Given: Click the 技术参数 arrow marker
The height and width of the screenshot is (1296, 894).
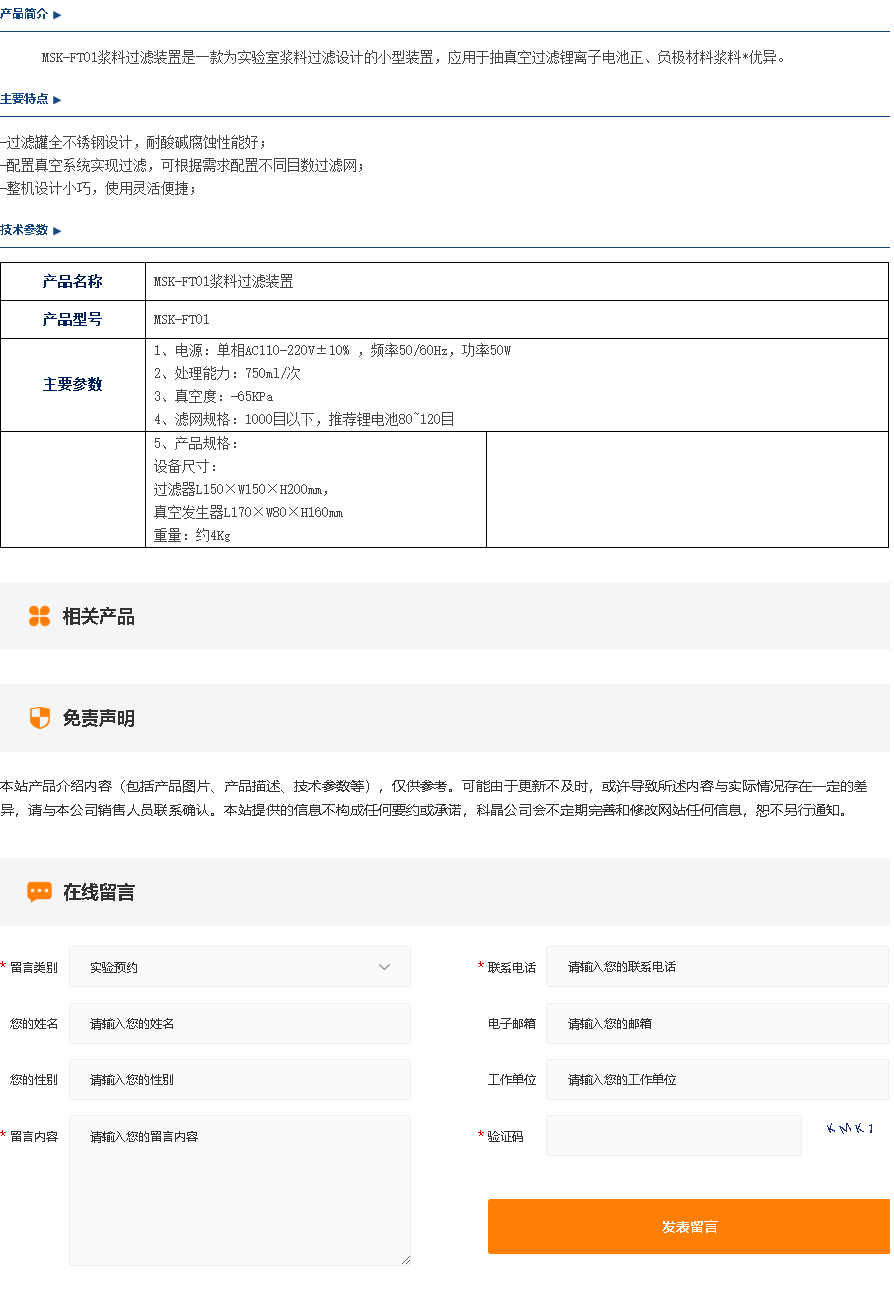Looking at the screenshot, I should pyautogui.click(x=57, y=231).
